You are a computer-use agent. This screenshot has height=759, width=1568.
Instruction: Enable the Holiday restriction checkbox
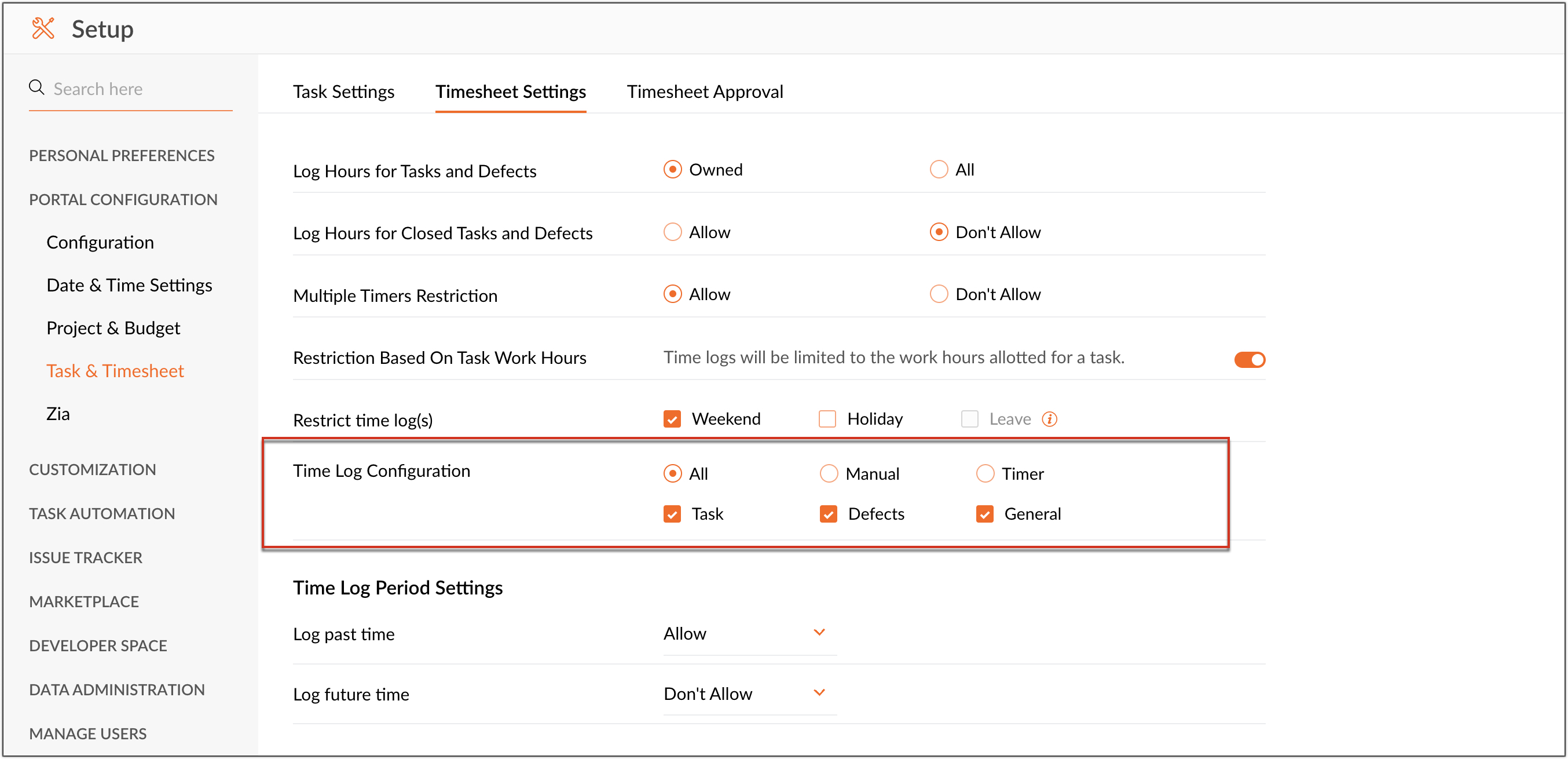pos(827,419)
